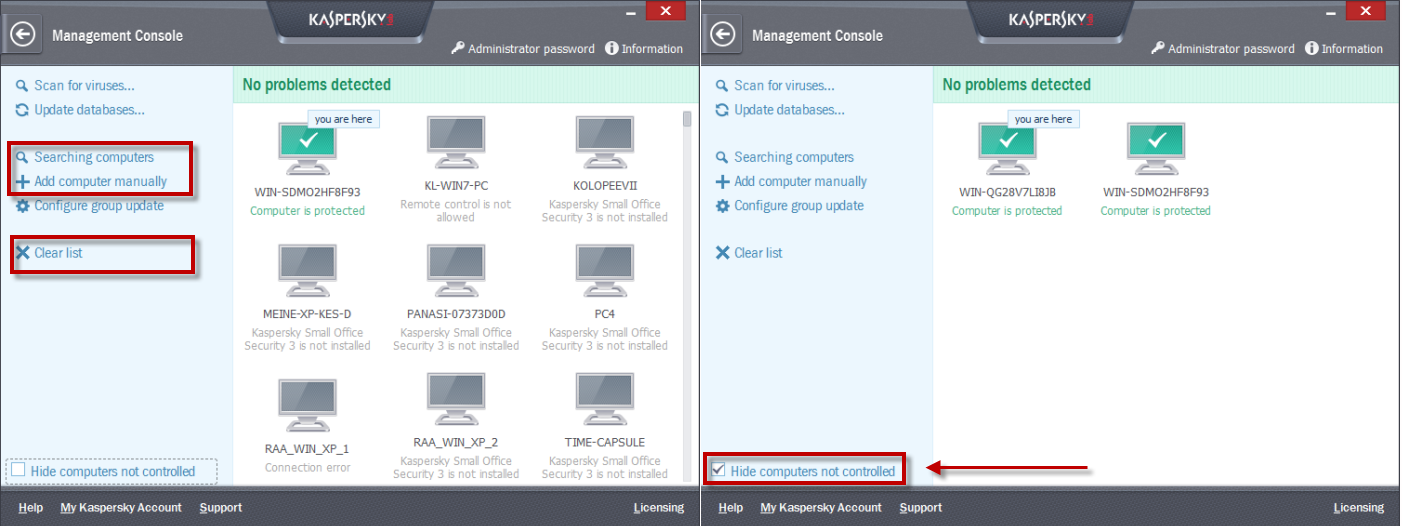The height and width of the screenshot is (526, 1402).
Task: Choose Add computer manually in the right window
Action: click(791, 181)
